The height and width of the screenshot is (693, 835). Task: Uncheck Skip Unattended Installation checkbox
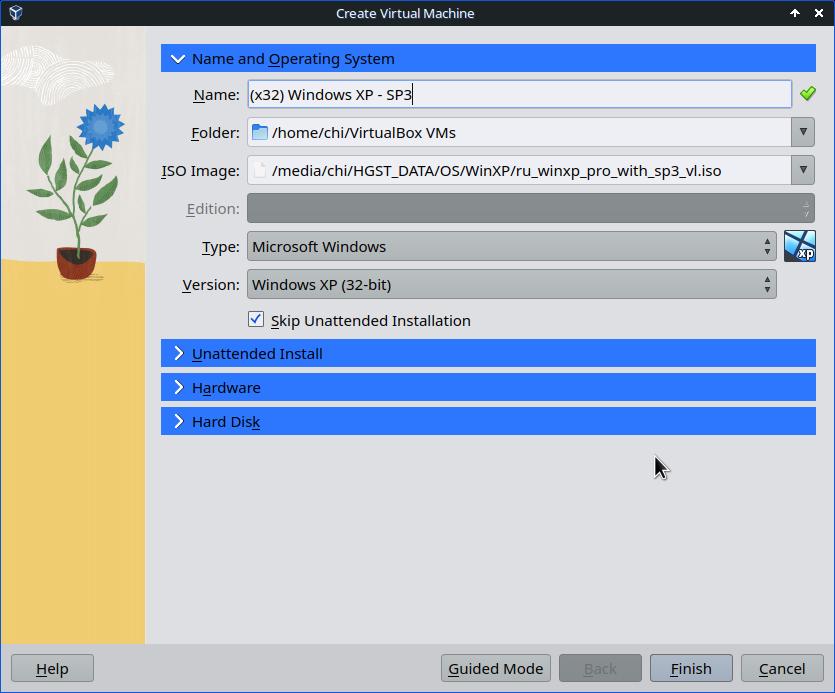pos(256,320)
